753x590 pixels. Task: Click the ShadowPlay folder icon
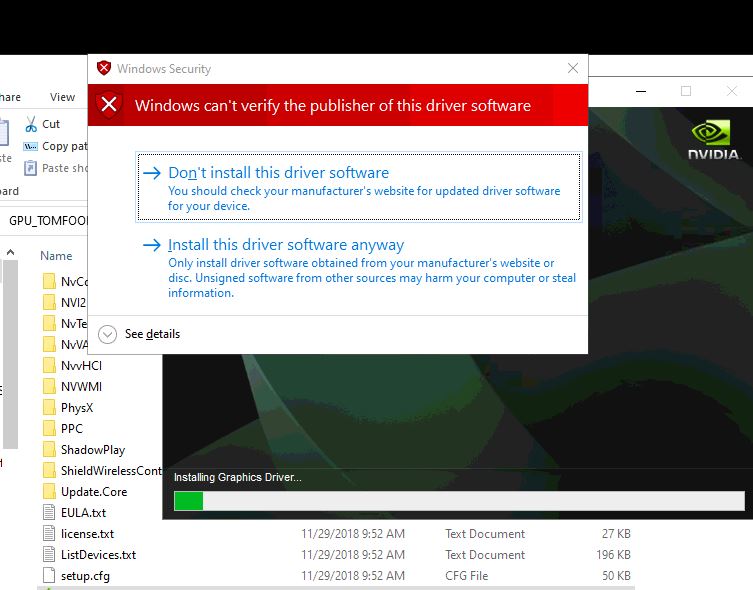[49, 449]
